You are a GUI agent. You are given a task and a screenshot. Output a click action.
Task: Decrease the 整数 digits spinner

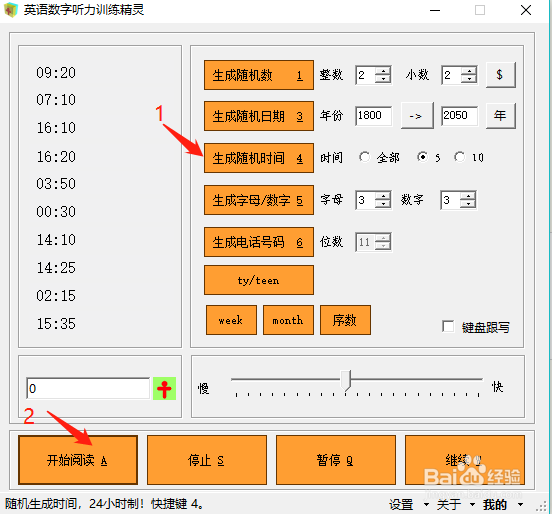point(383,79)
